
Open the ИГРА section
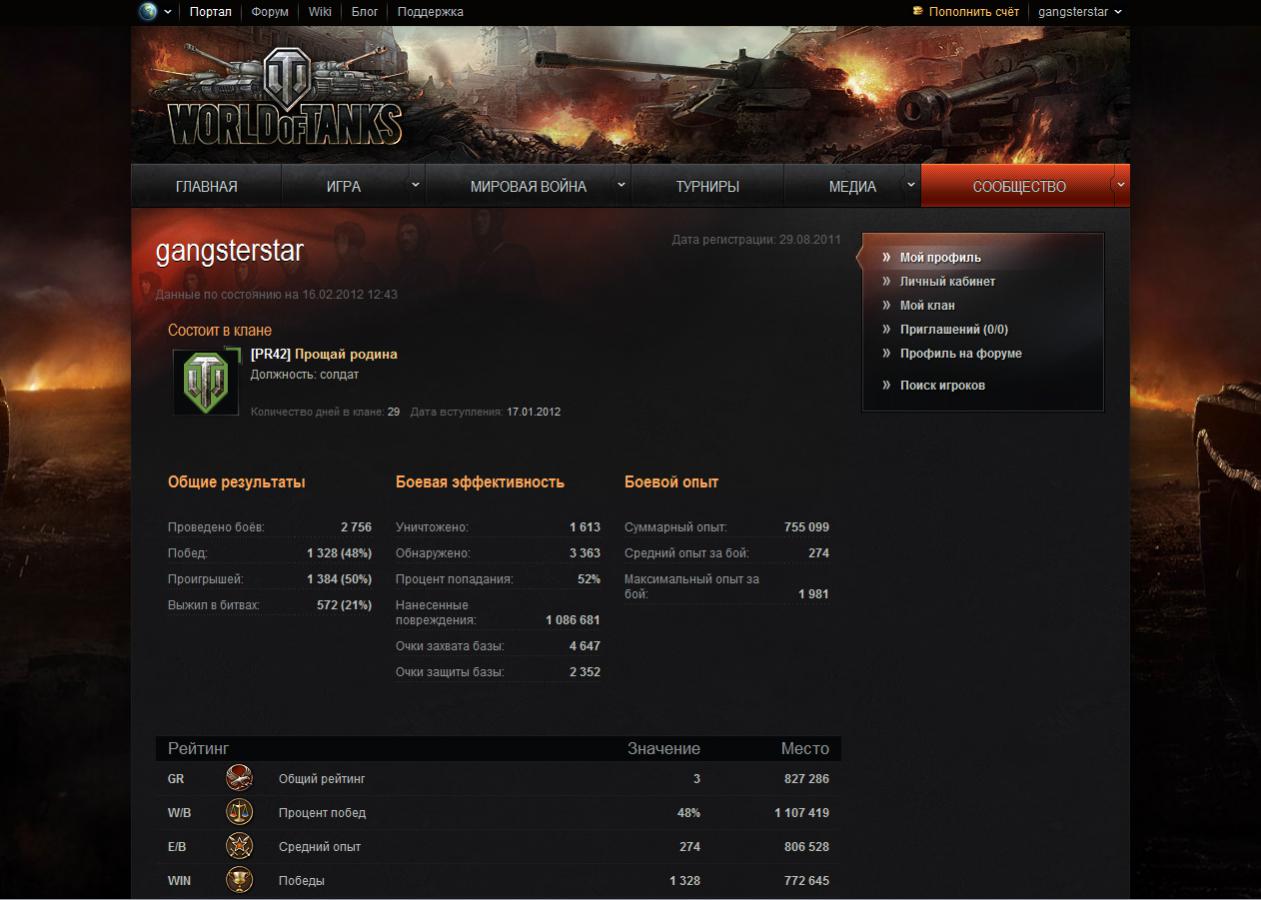(344, 186)
